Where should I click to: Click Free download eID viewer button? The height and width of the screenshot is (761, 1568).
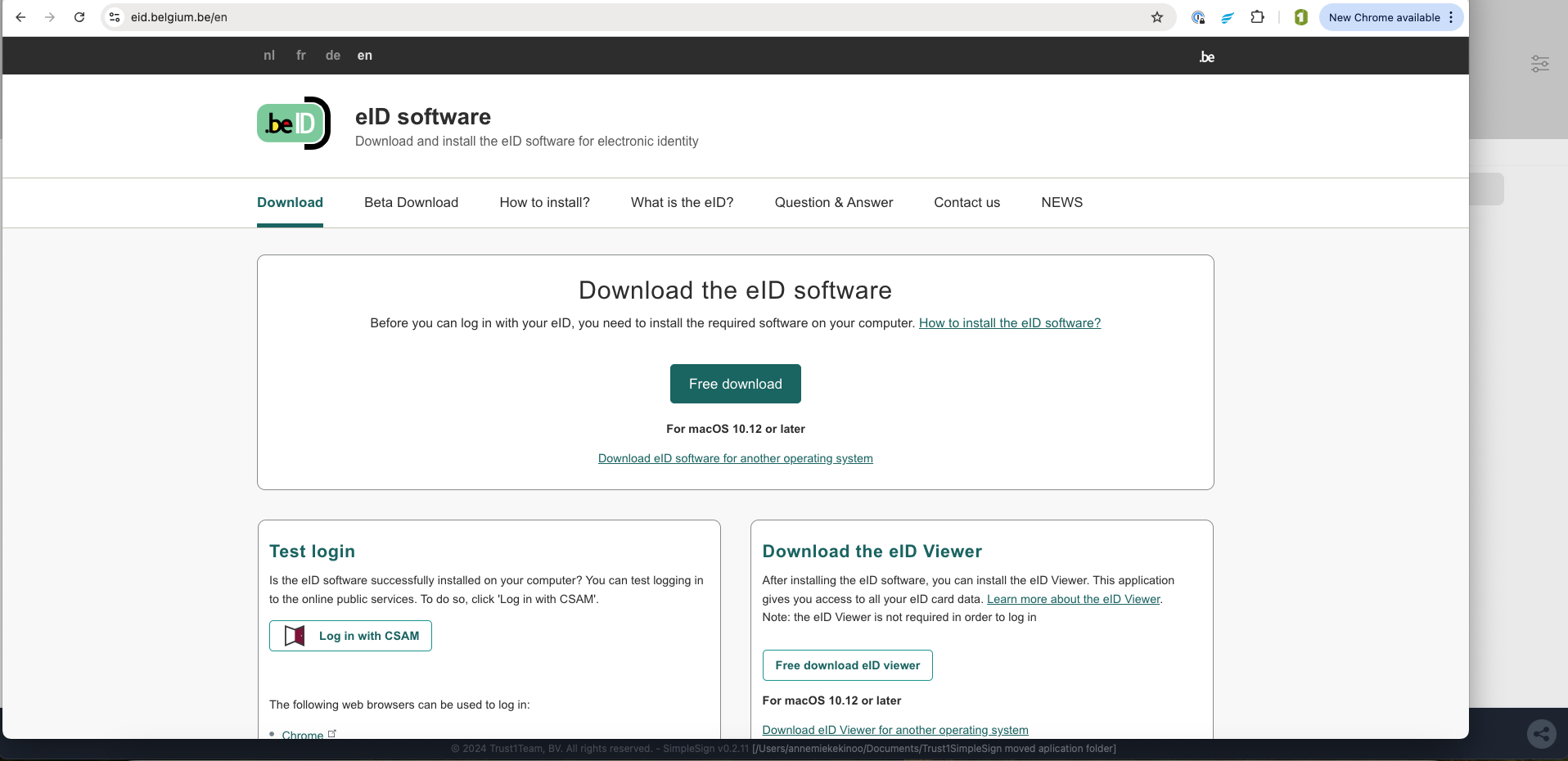(x=847, y=665)
